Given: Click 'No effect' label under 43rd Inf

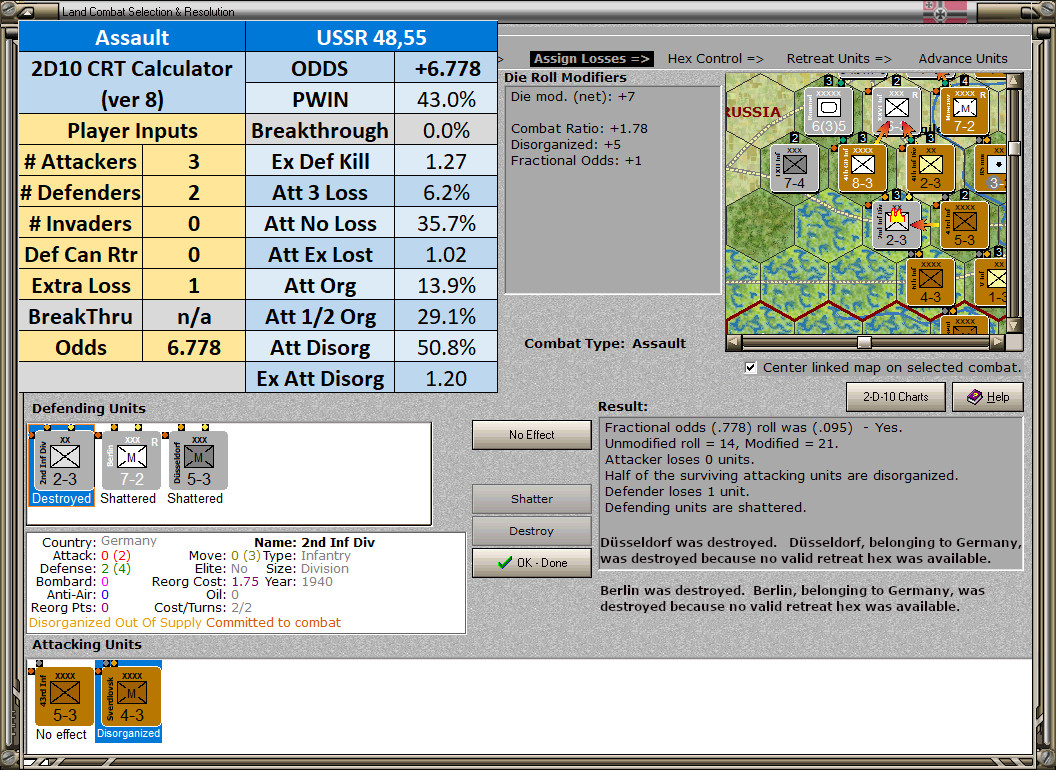Looking at the screenshot, I should 61,734.
